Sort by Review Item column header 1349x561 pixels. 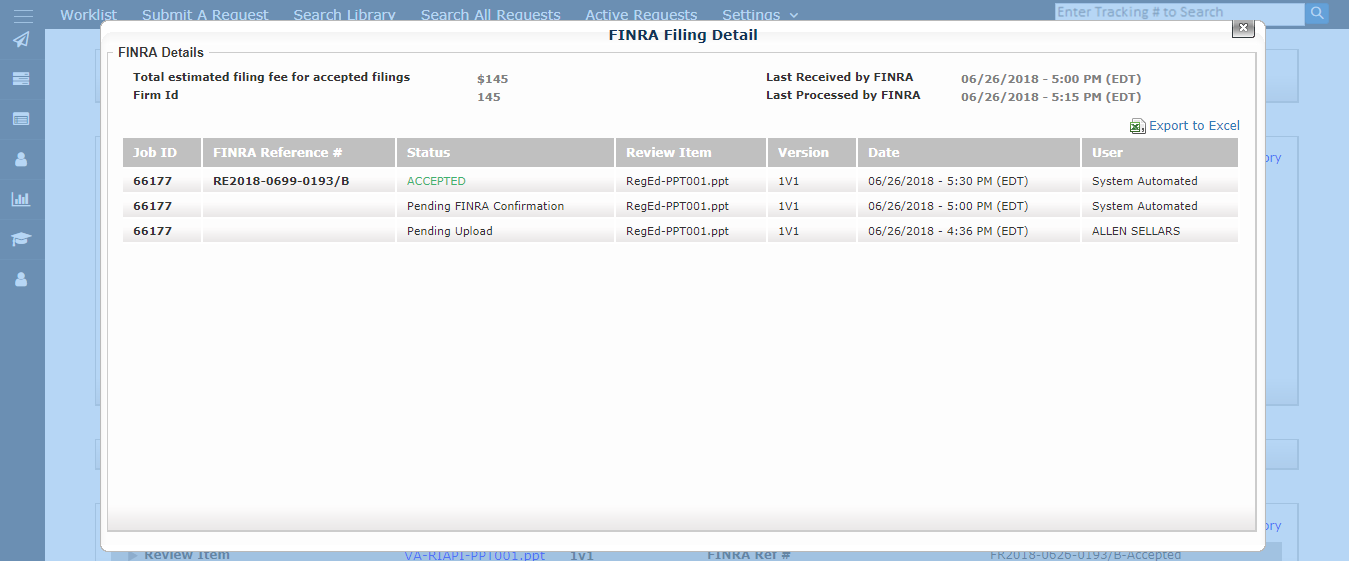(x=691, y=153)
